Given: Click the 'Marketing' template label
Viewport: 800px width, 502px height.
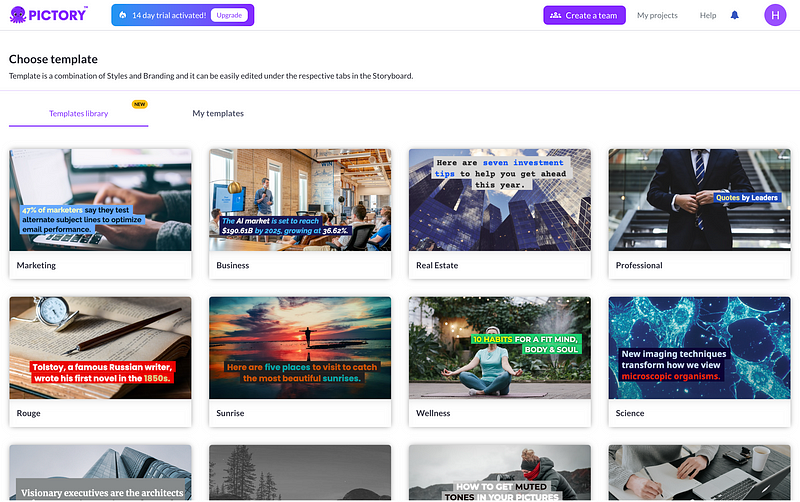Looking at the screenshot, I should [x=36, y=265].
